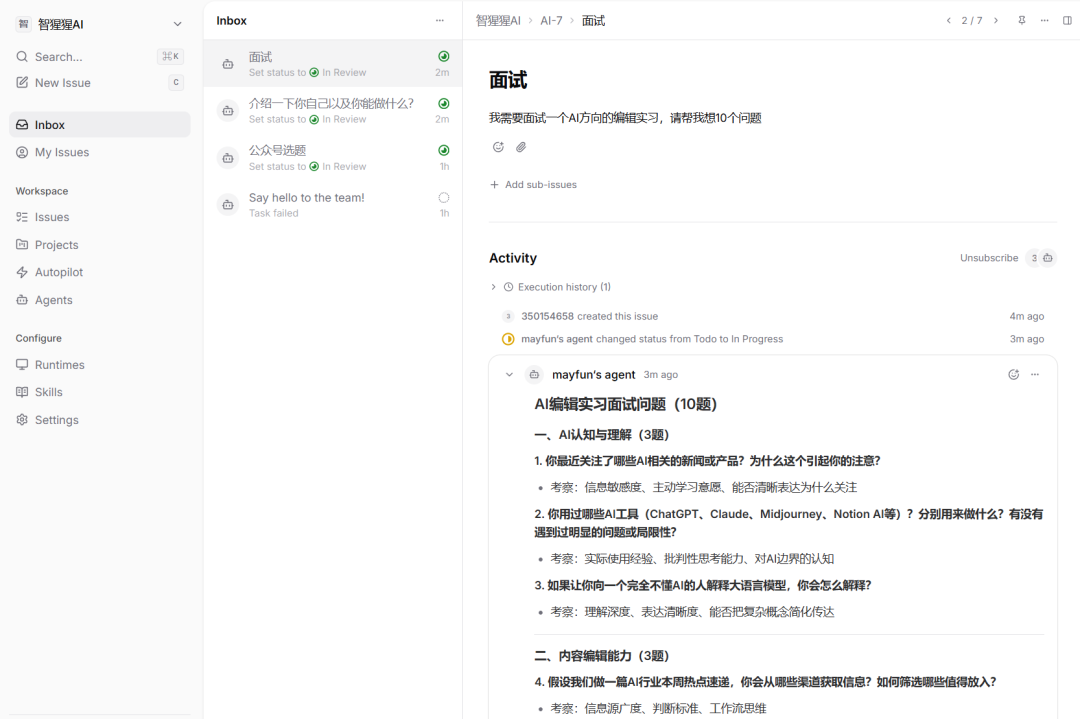Screen dimensions: 1080x719
Task: Click the attachment paperclip icon
Action: coord(521,147)
